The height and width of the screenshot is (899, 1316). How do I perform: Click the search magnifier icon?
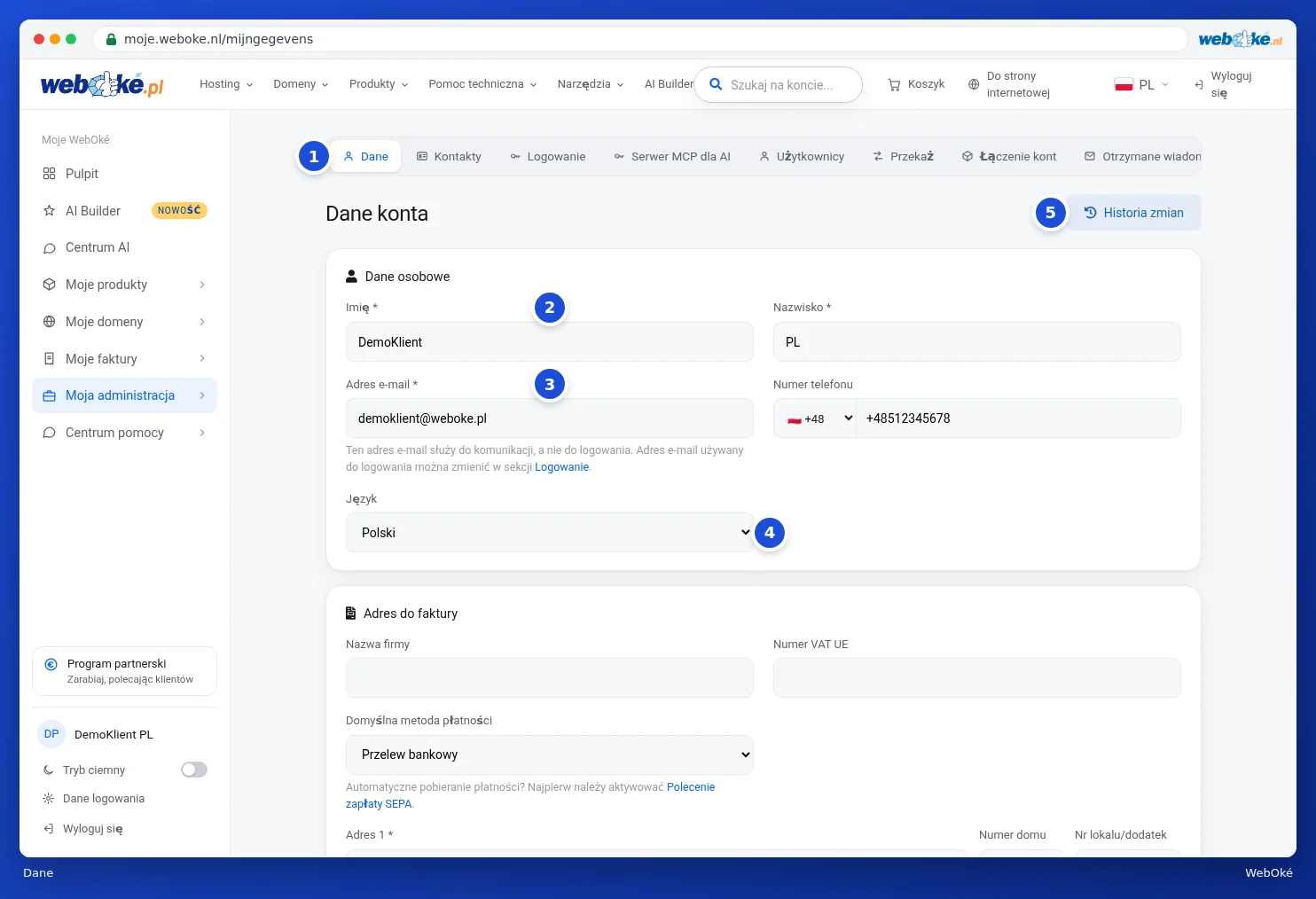716,84
